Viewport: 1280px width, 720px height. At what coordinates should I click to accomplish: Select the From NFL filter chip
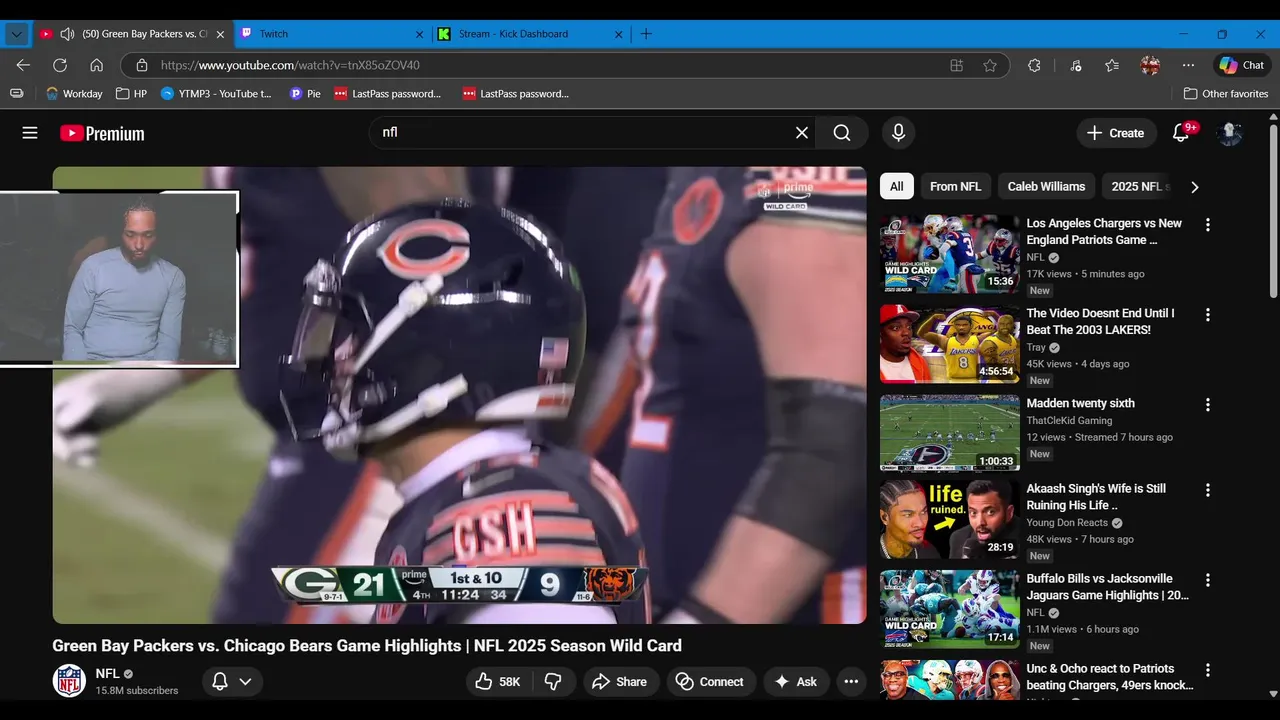click(x=955, y=186)
